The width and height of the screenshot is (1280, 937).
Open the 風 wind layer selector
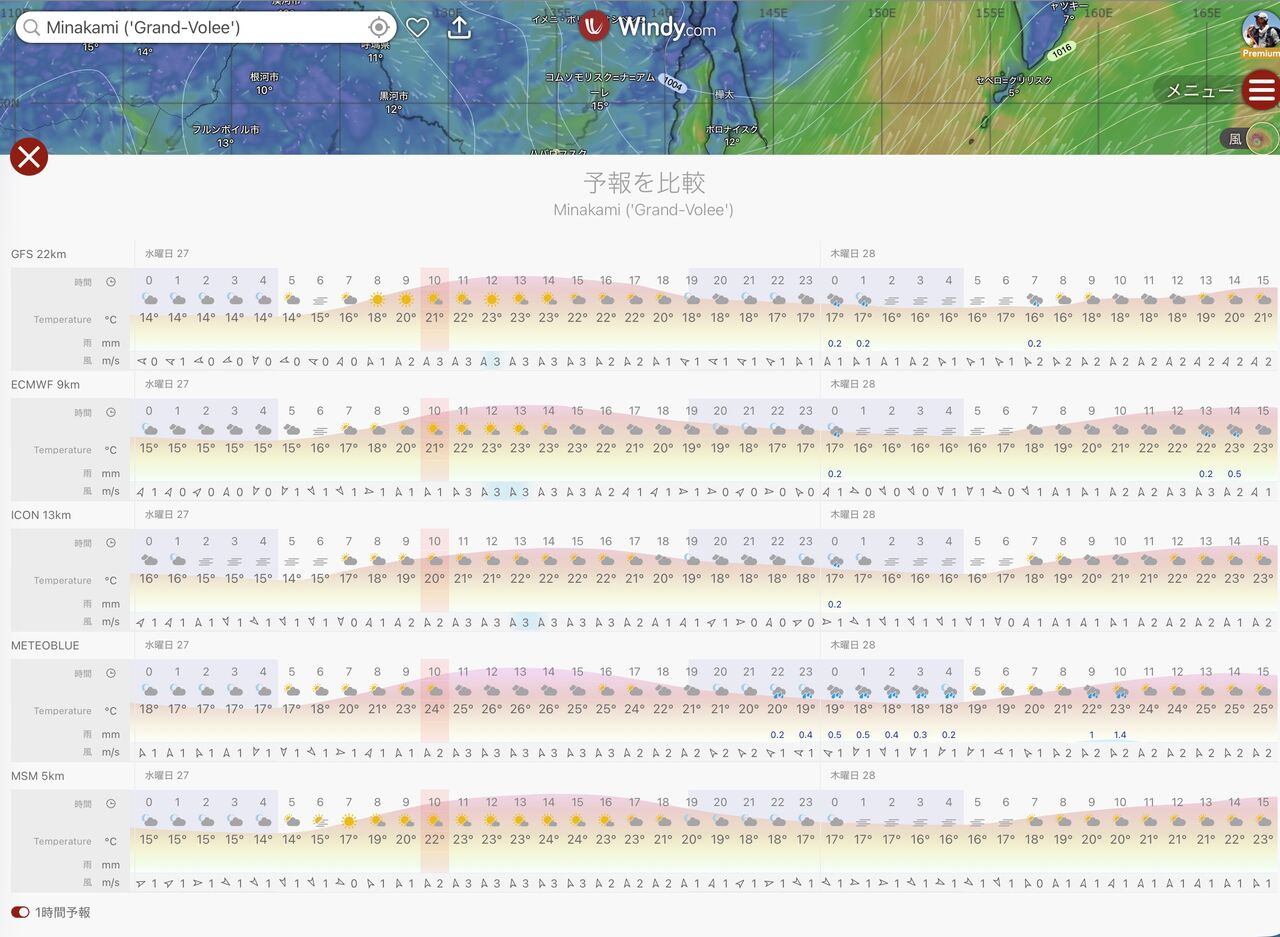click(1249, 139)
